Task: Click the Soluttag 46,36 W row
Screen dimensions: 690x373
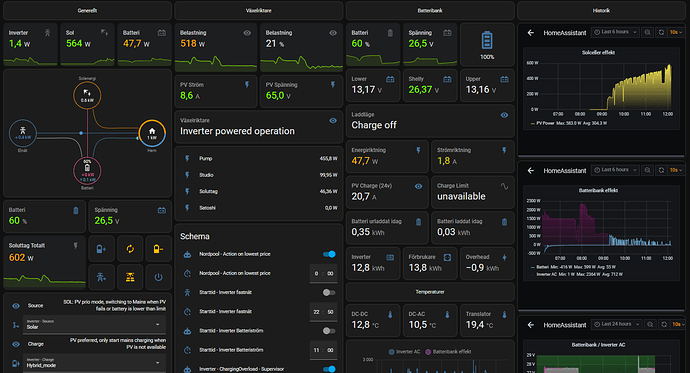Action: [258, 191]
